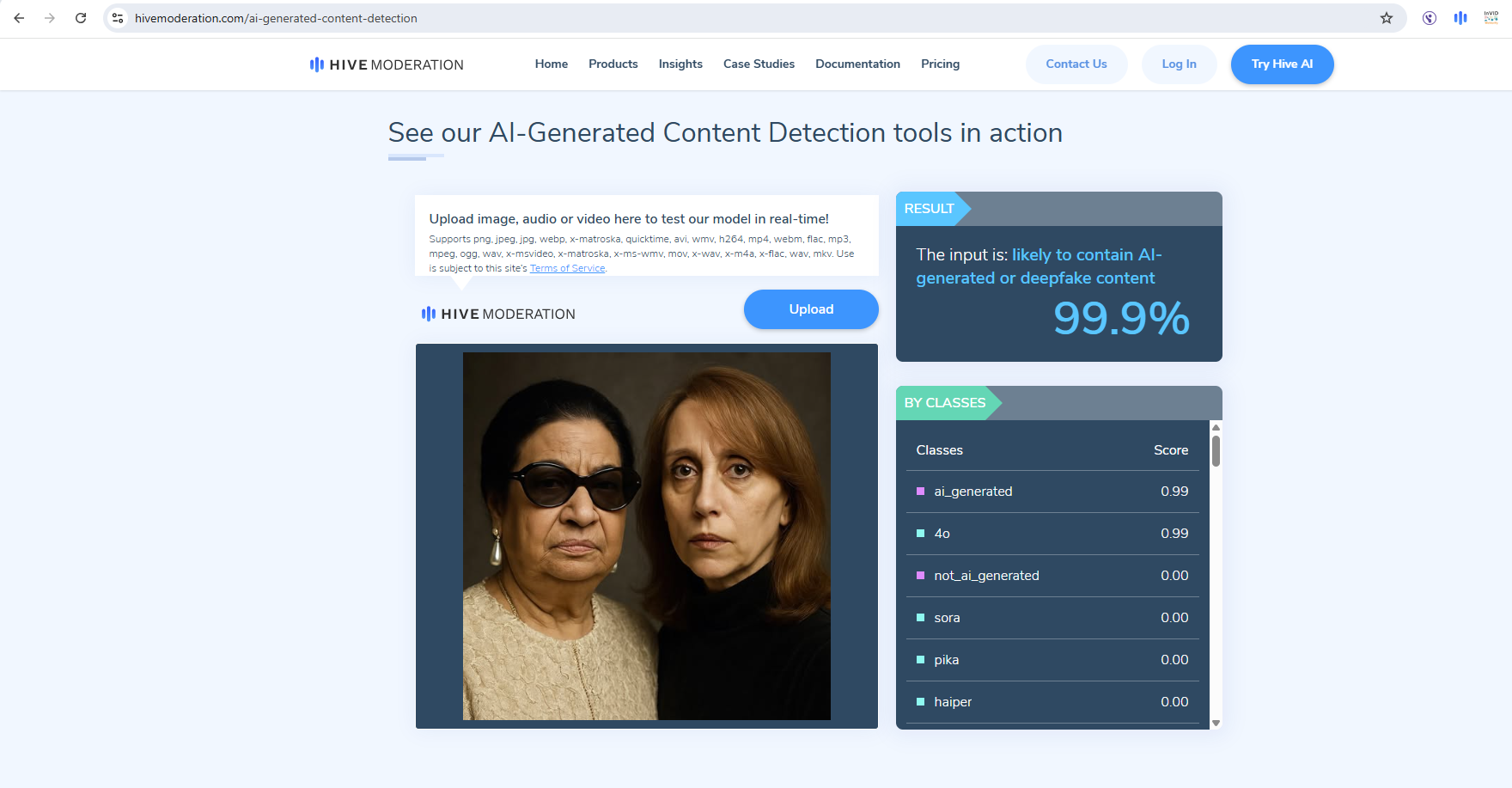The width and height of the screenshot is (1512, 788).
Task: Click the Try Hive AI button
Action: click(x=1282, y=64)
